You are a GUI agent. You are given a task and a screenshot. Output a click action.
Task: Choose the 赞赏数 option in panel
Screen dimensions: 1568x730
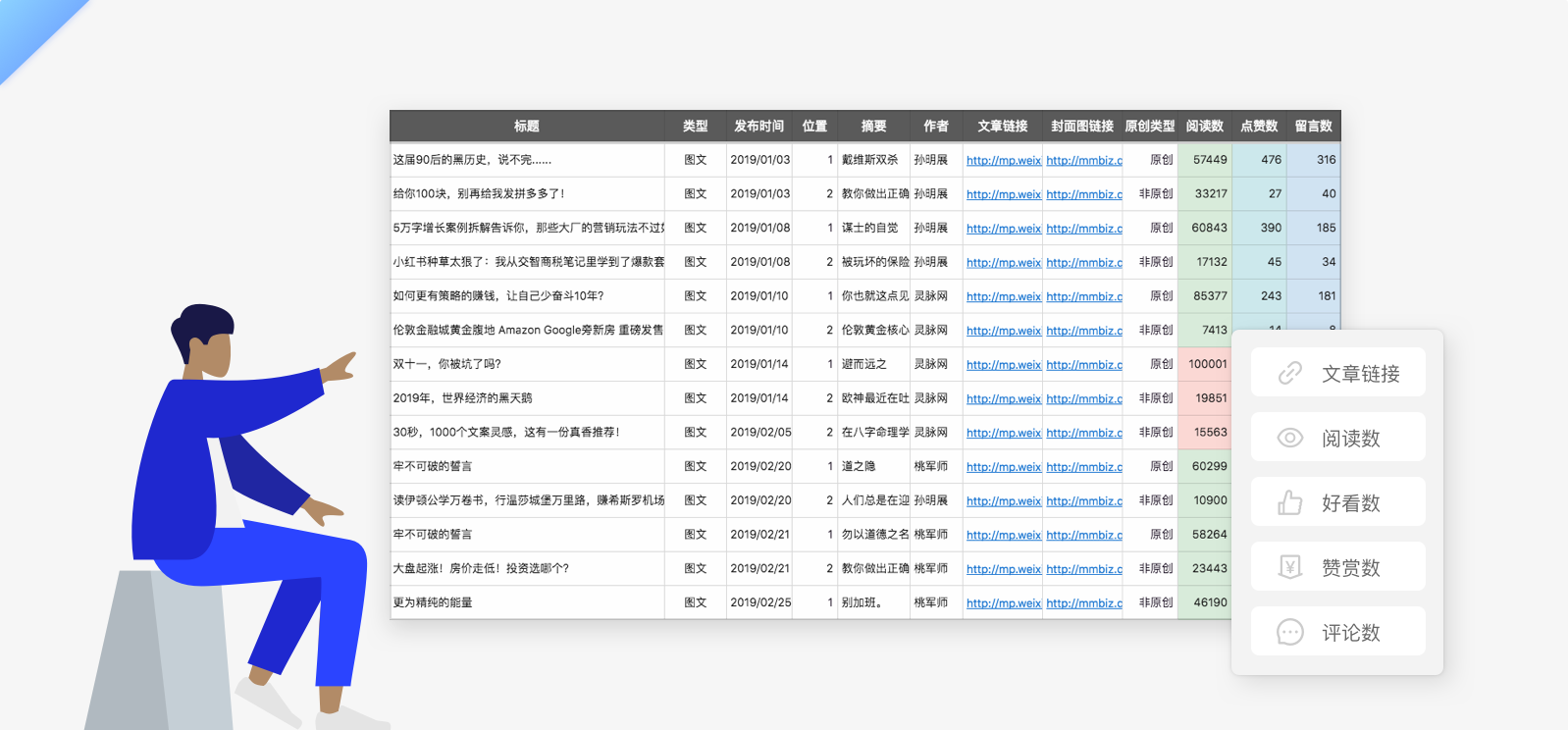[x=1350, y=567]
